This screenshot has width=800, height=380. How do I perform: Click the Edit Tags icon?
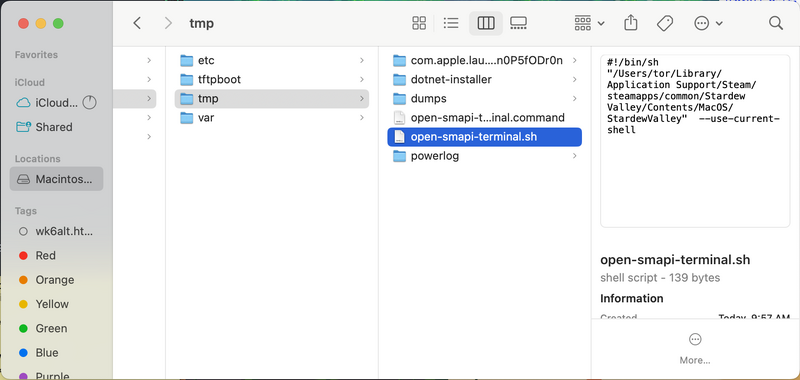pyautogui.click(x=665, y=23)
